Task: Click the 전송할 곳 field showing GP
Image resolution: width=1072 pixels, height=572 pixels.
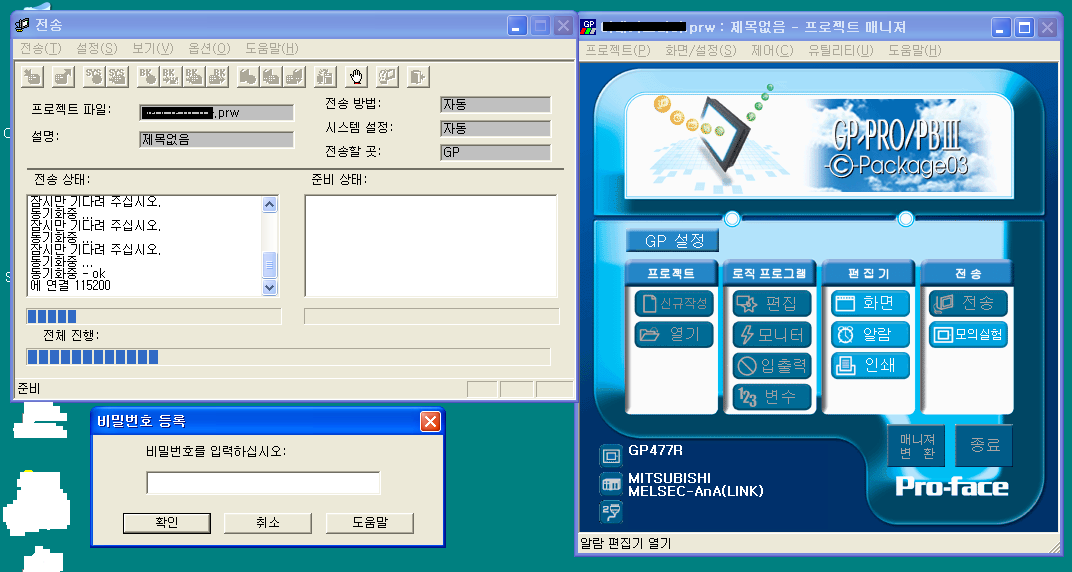Action: 496,152
